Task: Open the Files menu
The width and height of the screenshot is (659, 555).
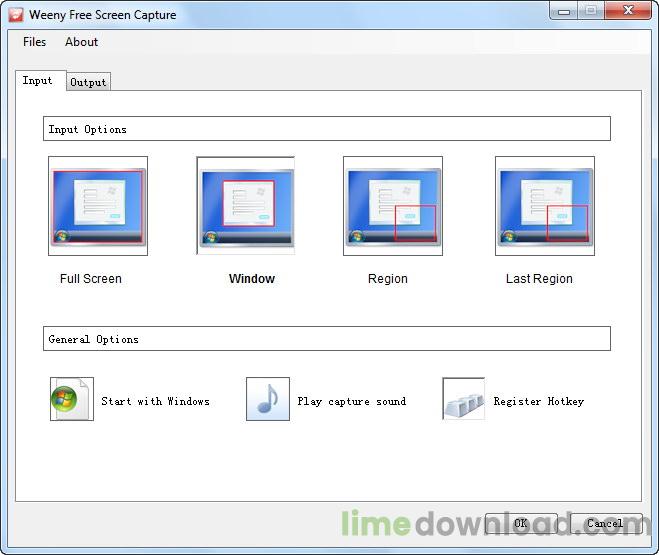Action: pyautogui.click(x=34, y=42)
